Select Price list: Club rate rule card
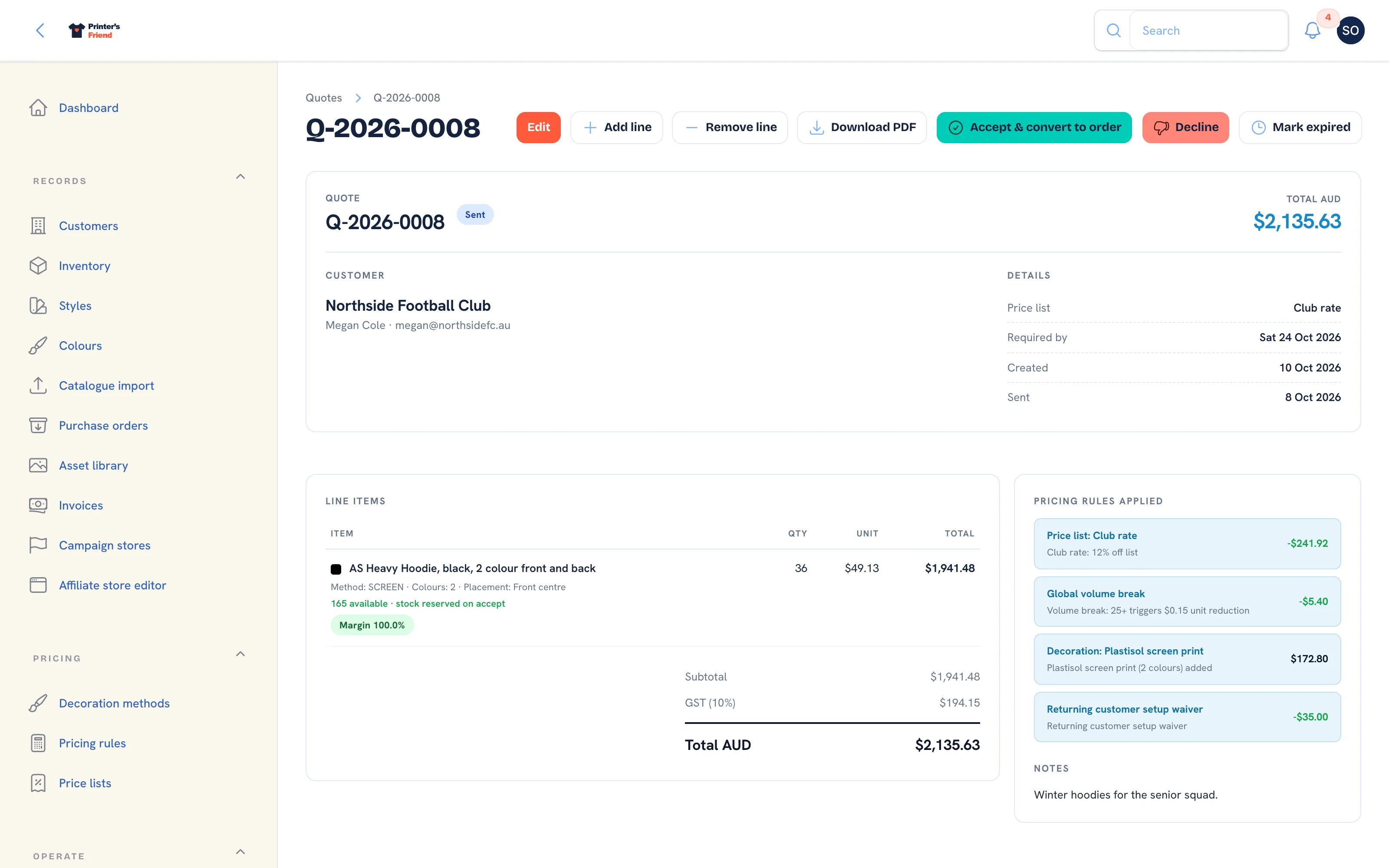 [1187, 544]
